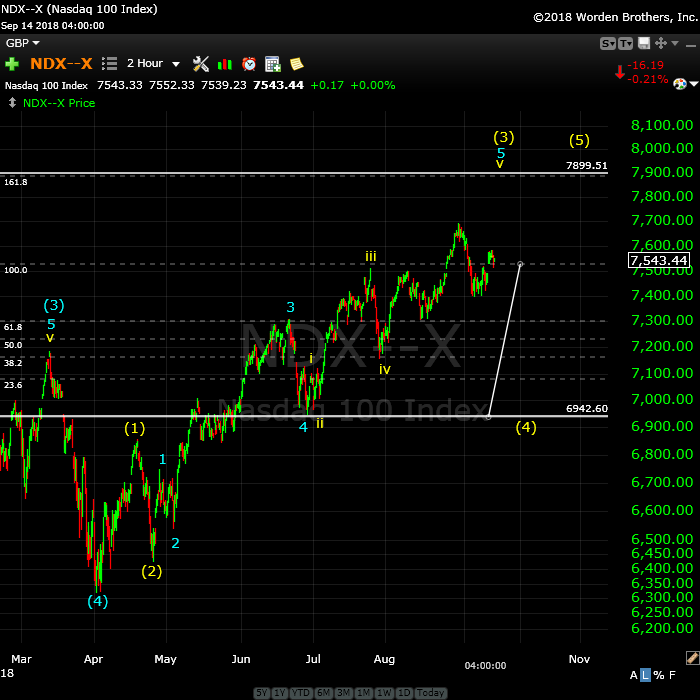Screen dimensions: 700x700
Task: Click the 8,100.00 price axis label
Action: (x=662, y=125)
